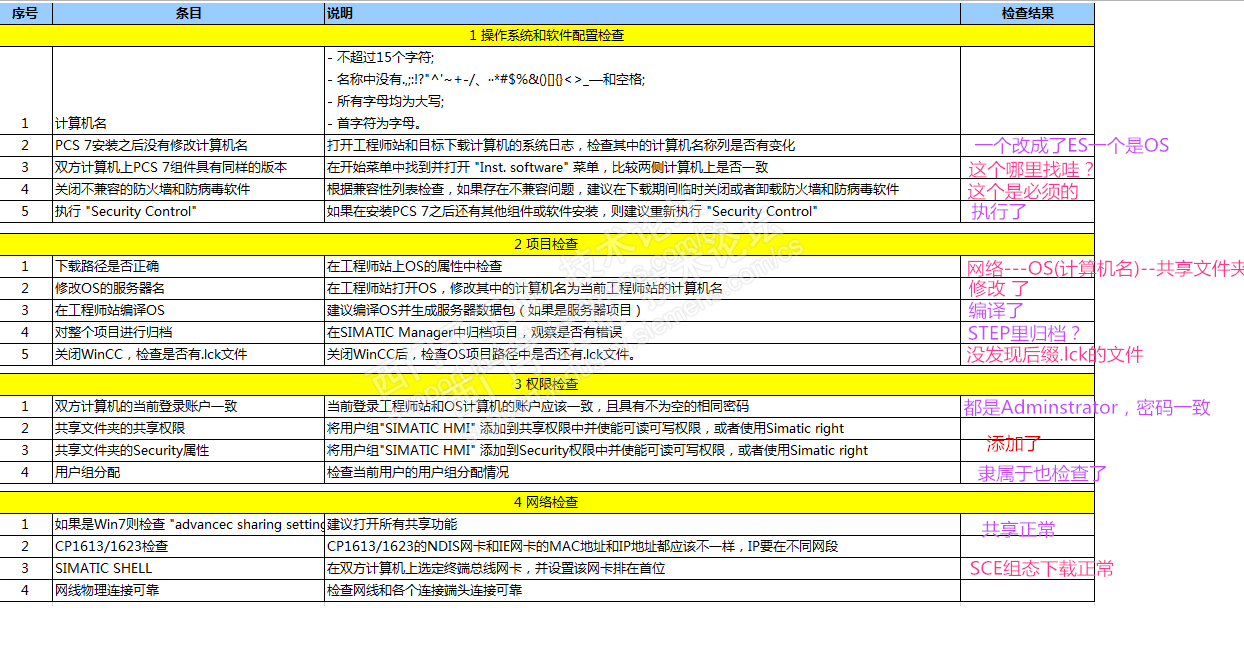Select result SCE组态下载正常
The width and height of the screenshot is (1244, 649).
[1041, 569]
